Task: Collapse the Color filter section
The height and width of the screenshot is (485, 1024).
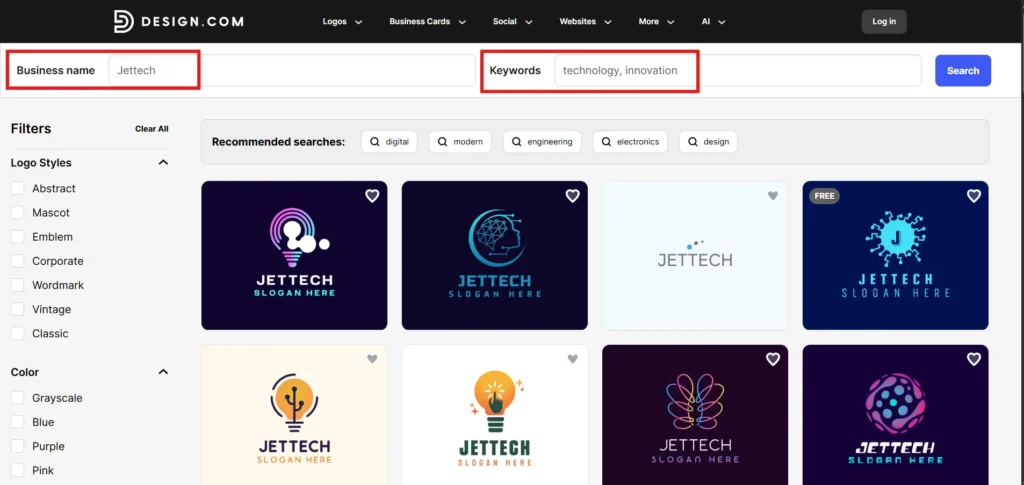Action: (163, 372)
